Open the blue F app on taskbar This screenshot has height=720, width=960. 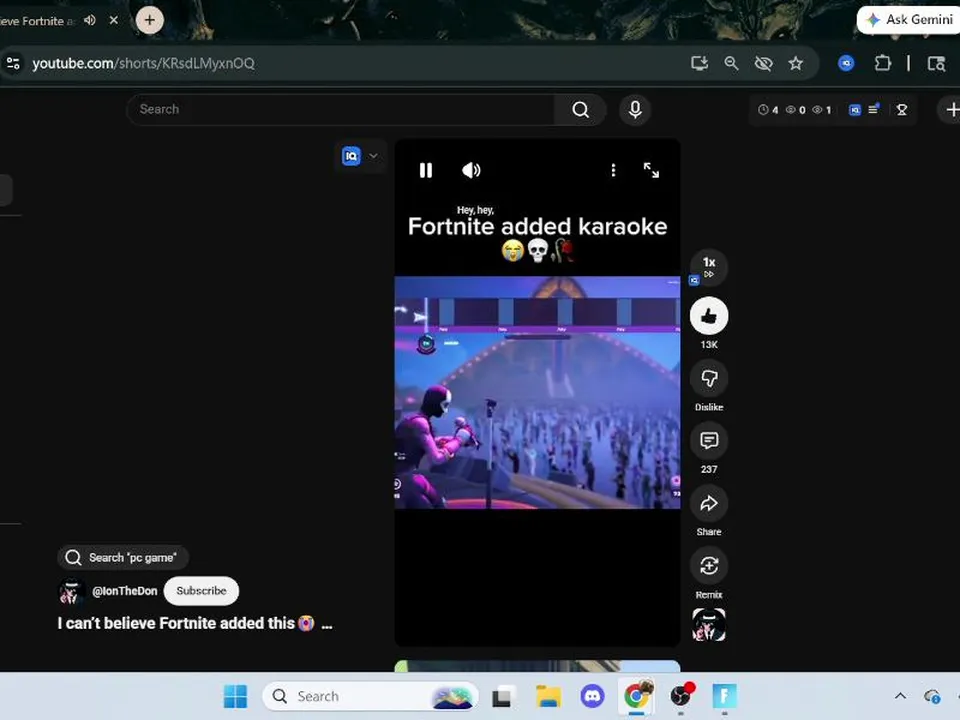pos(724,696)
